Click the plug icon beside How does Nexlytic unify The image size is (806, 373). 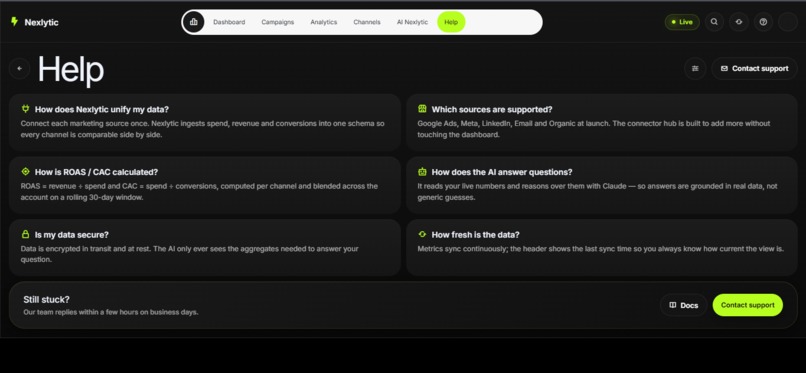(26, 109)
